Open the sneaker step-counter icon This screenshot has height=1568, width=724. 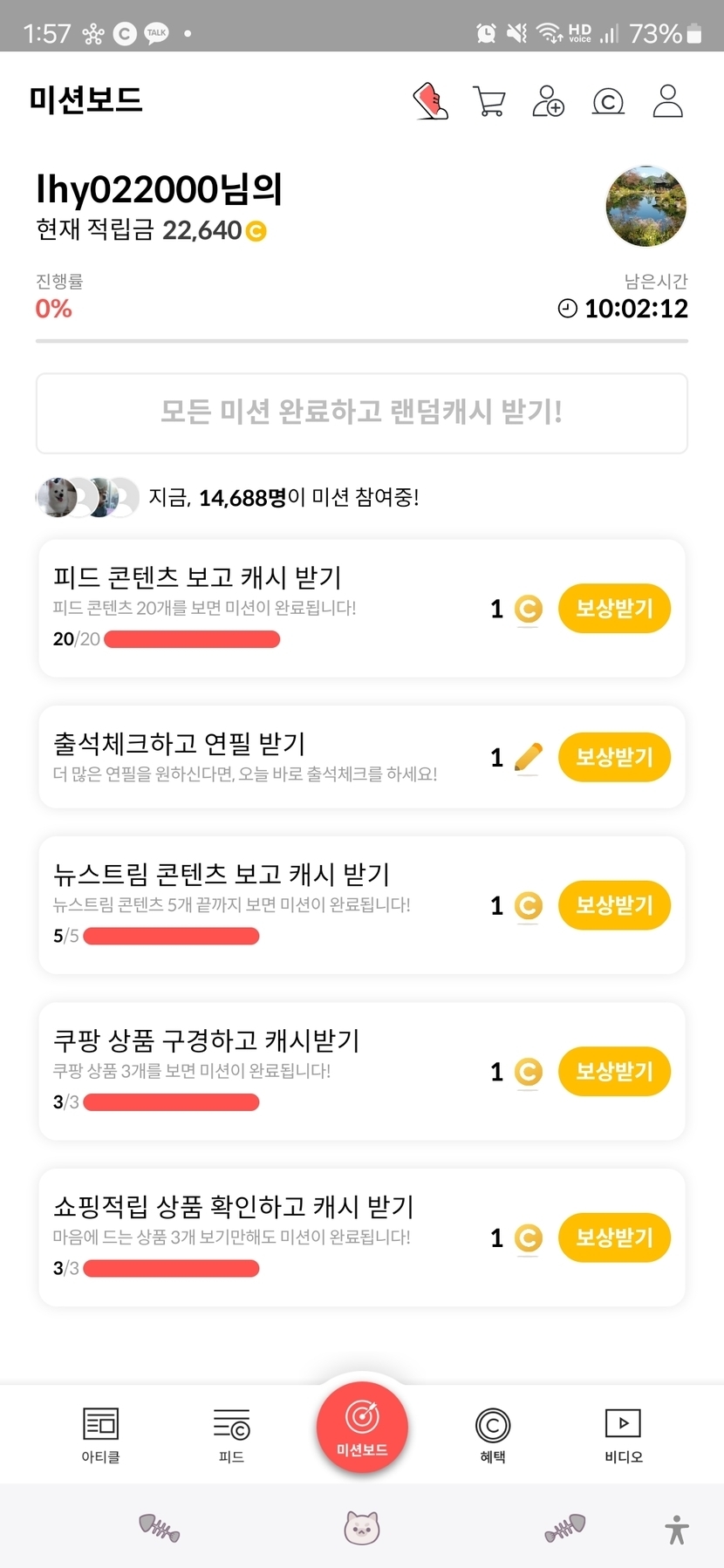pos(430,101)
